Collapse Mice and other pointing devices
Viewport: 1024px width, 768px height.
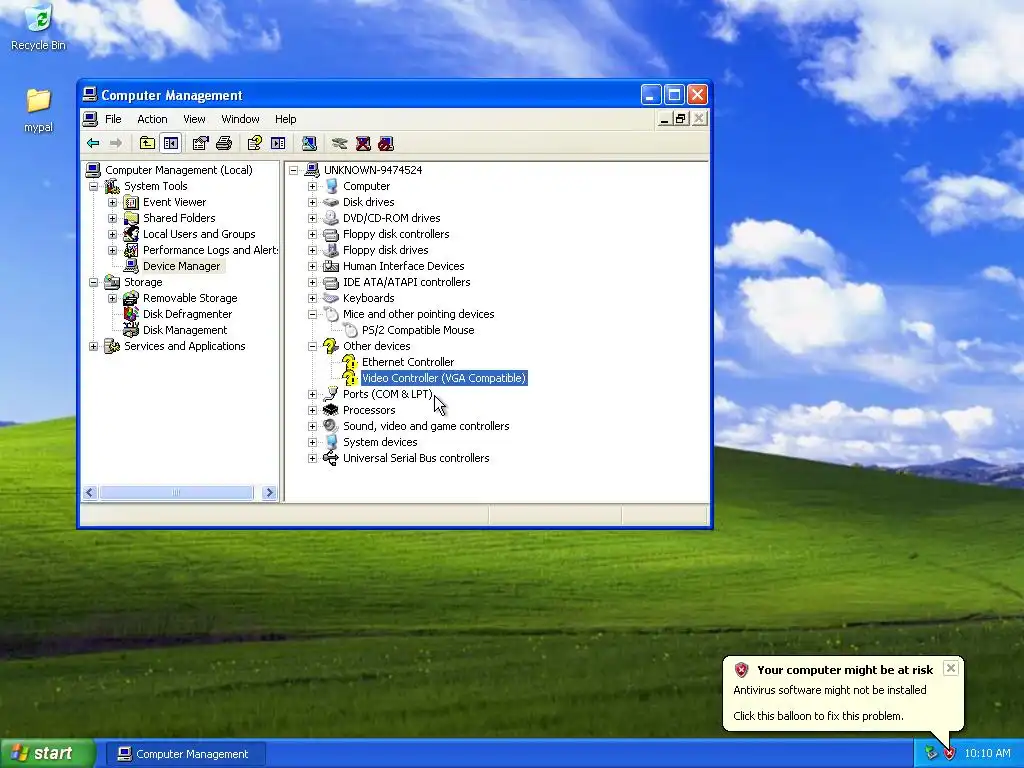coord(312,314)
